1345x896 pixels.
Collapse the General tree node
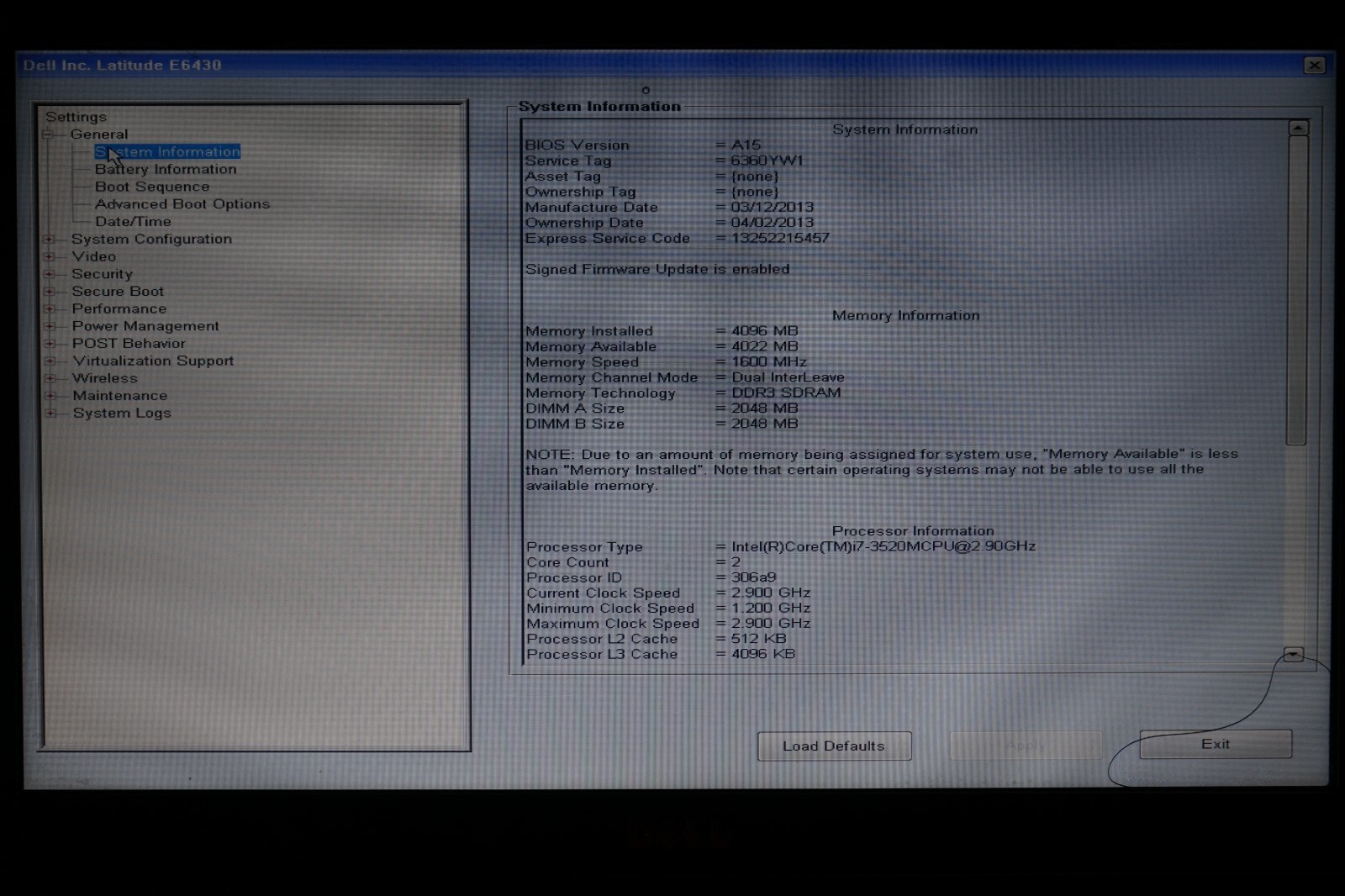48,134
